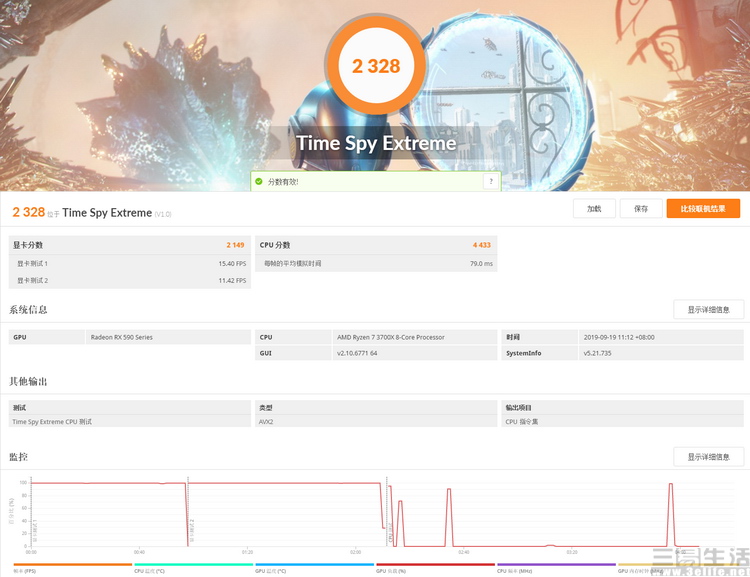The height and width of the screenshot is (577, 750).
Task: Click the CPU 指令集 output cell
Action: coord(622,422)
